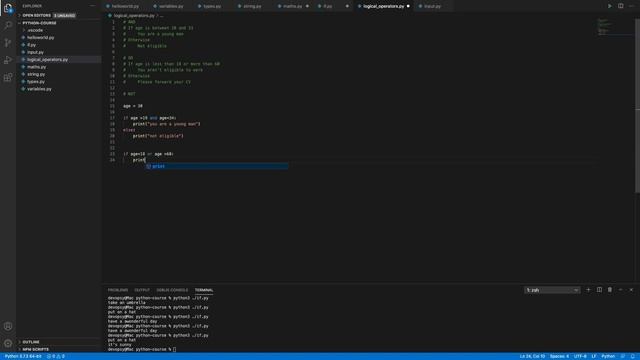The image size is (640, 360).
Task: Open the Source Control view
Action: (x=8, y=42)
